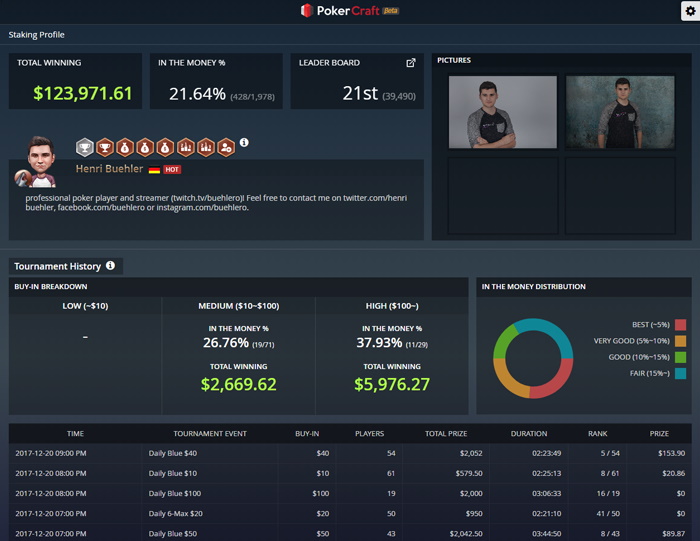Image resolution: width=700 pixels, height=541 pixels.
Task: Click the profile bio text
Action: click(x=216, y=203)
